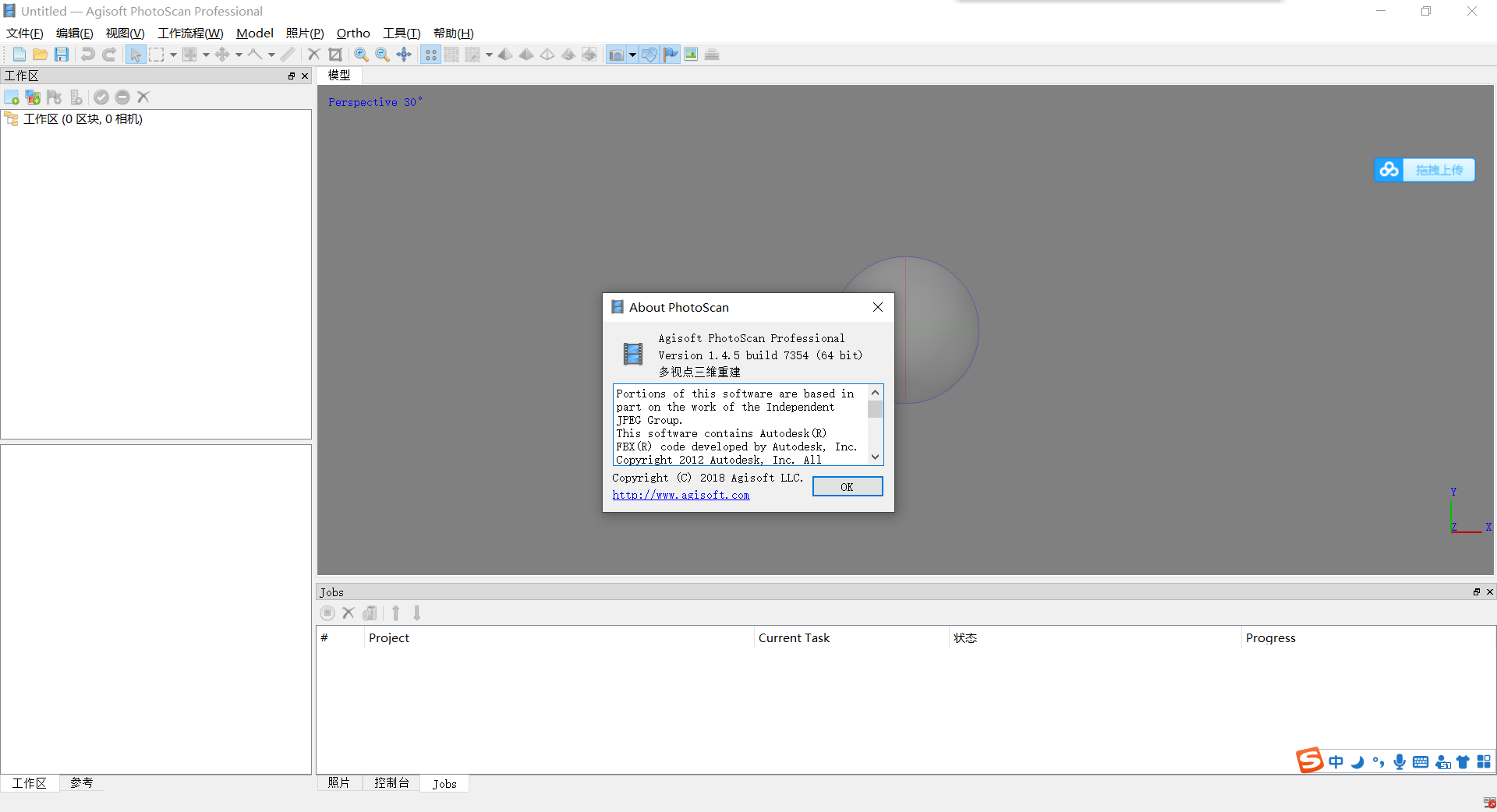1497x812 pixels.
Task: Show the textured model view
Action: point(568,55)
